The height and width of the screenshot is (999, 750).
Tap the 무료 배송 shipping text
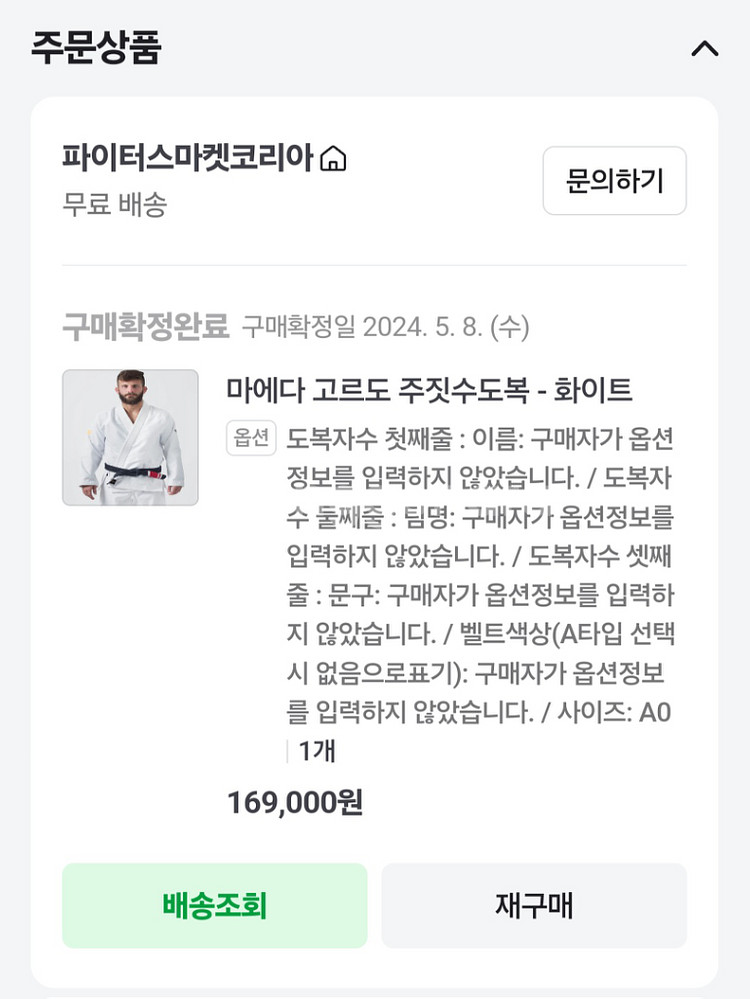[x=114, y=205]
